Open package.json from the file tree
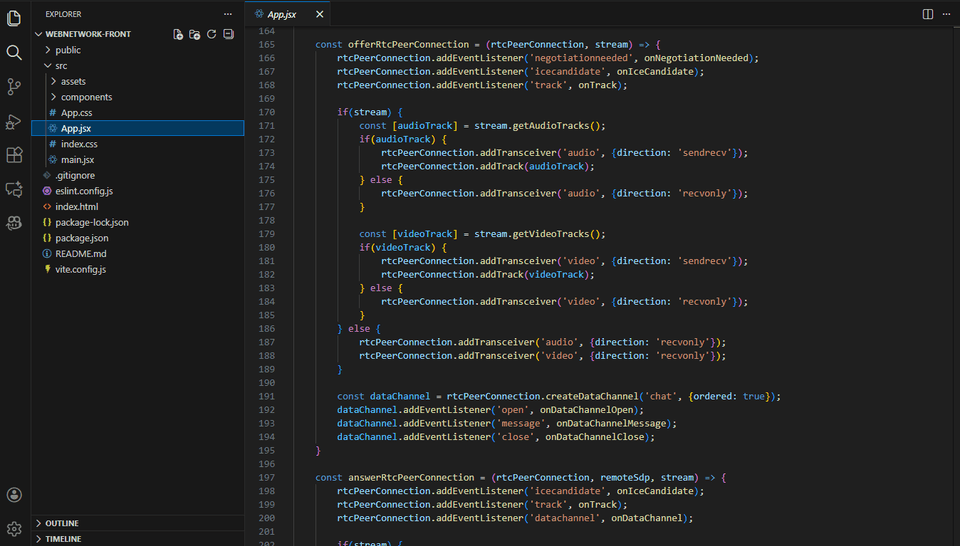Screen dimensions: 960x546 [82, 238]
